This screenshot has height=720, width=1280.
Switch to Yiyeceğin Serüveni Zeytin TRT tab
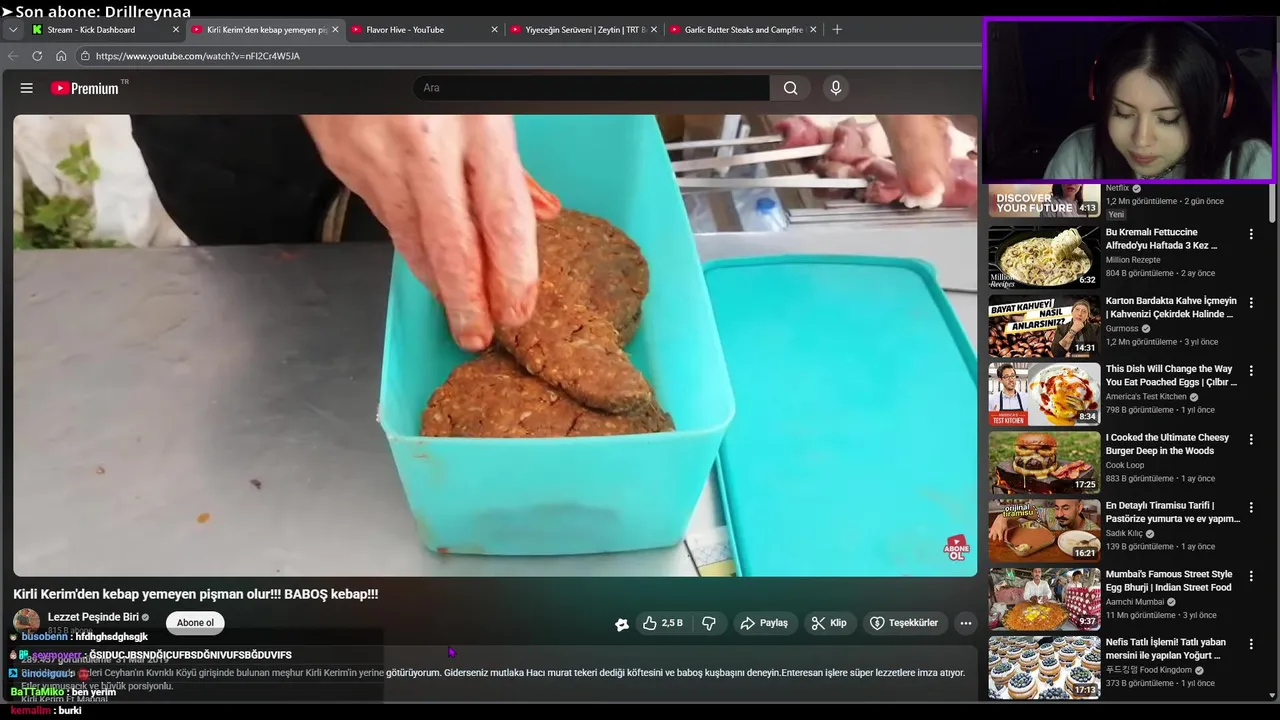tap(585, 30)
